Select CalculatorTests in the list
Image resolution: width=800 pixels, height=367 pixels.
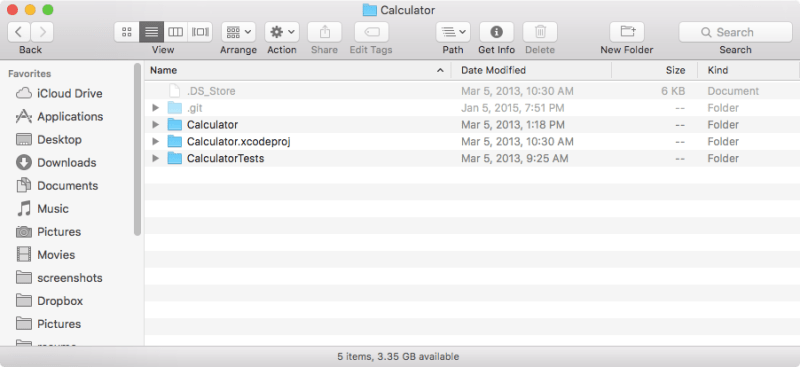(226, 159)
